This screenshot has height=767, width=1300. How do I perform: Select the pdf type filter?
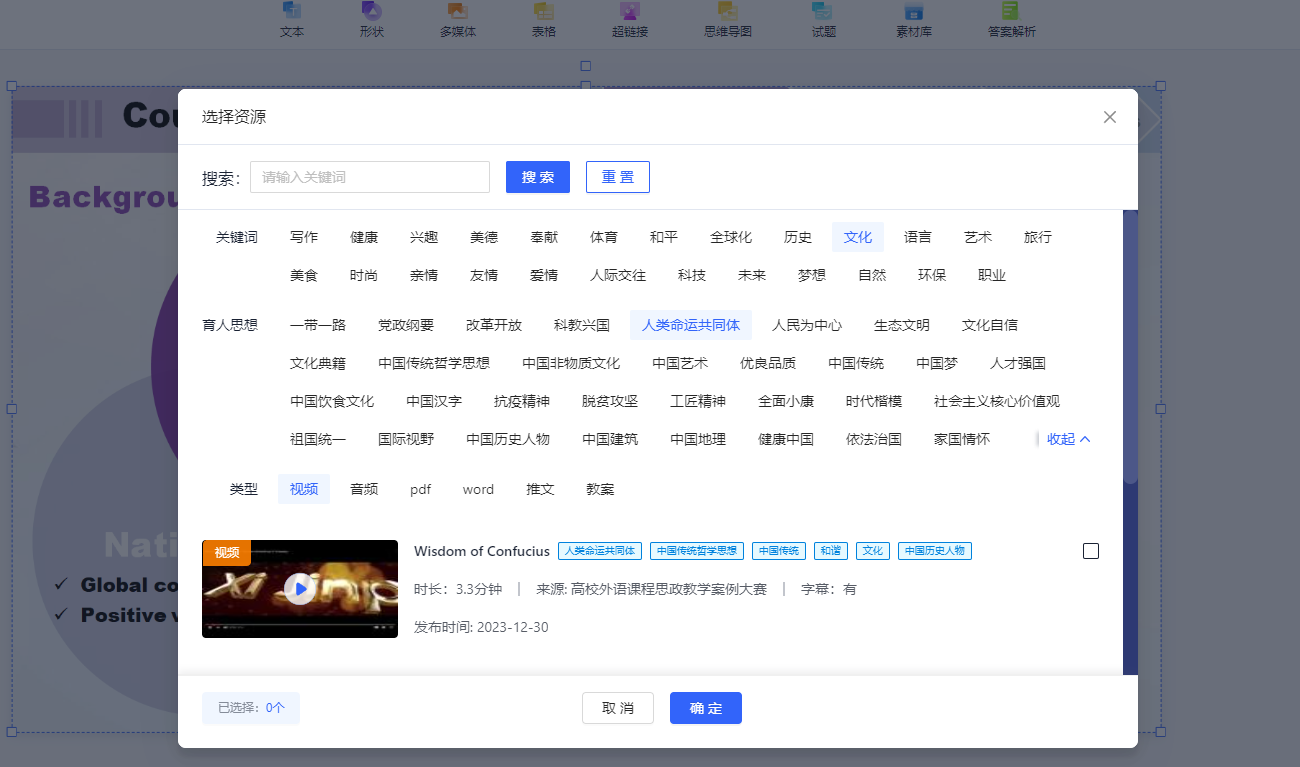(x=420, y=489)
